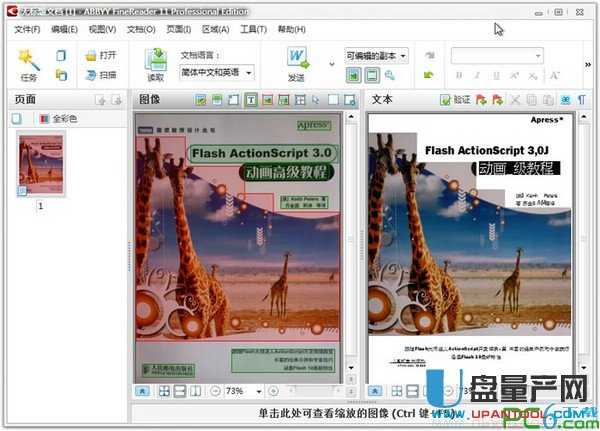
Task: Tick the select-all checkbox in pages panel
Action: pos(17,119)
